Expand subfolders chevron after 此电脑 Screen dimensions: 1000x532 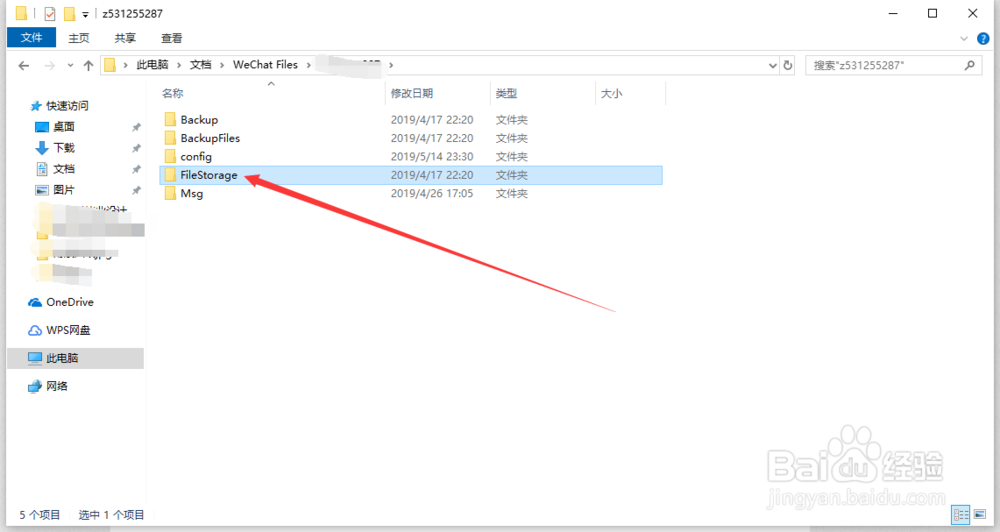click(x=179, y=65)
